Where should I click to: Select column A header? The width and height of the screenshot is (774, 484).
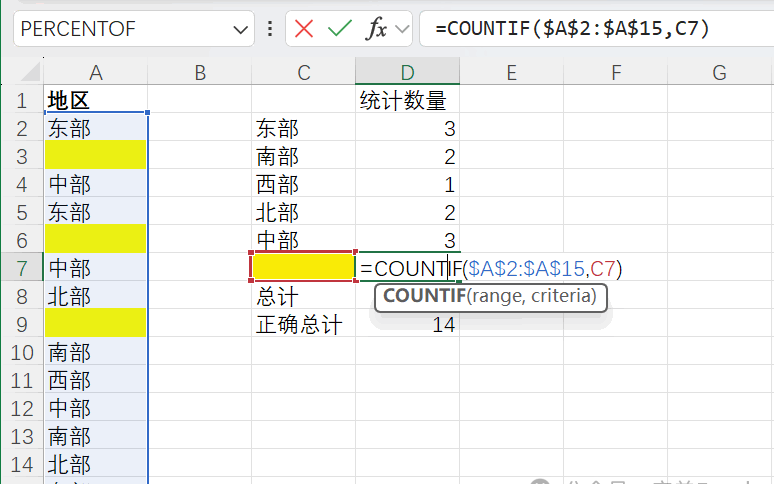95,73
